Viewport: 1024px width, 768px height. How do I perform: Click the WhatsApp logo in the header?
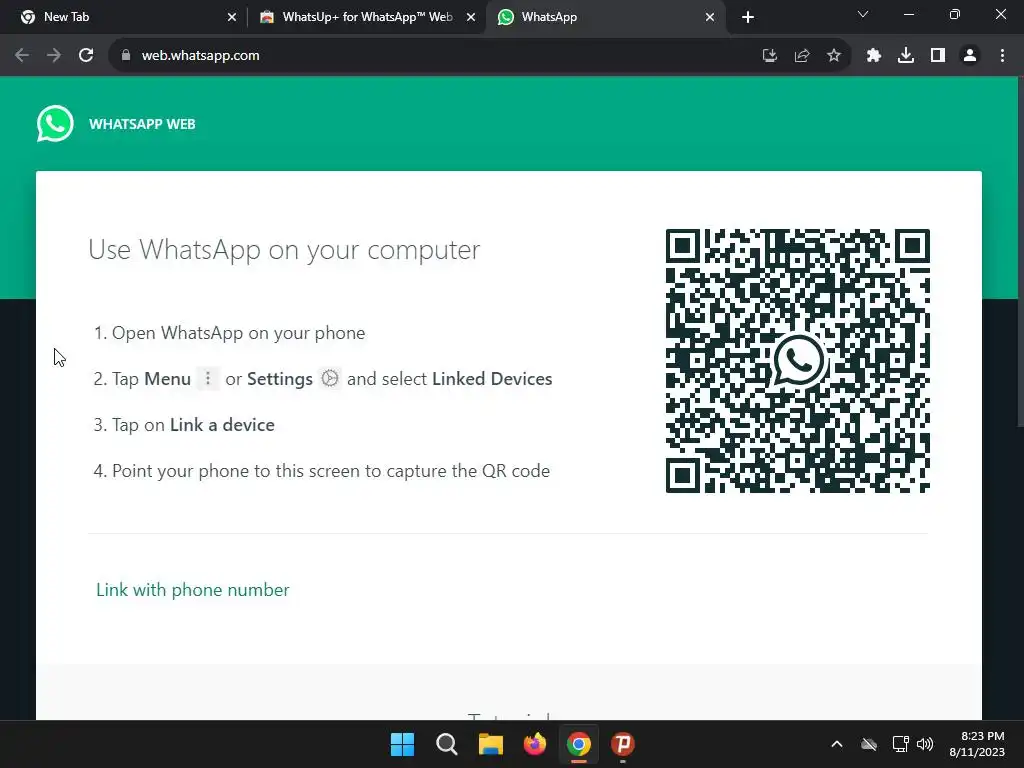pyautogui.click(x=55, y=123)
